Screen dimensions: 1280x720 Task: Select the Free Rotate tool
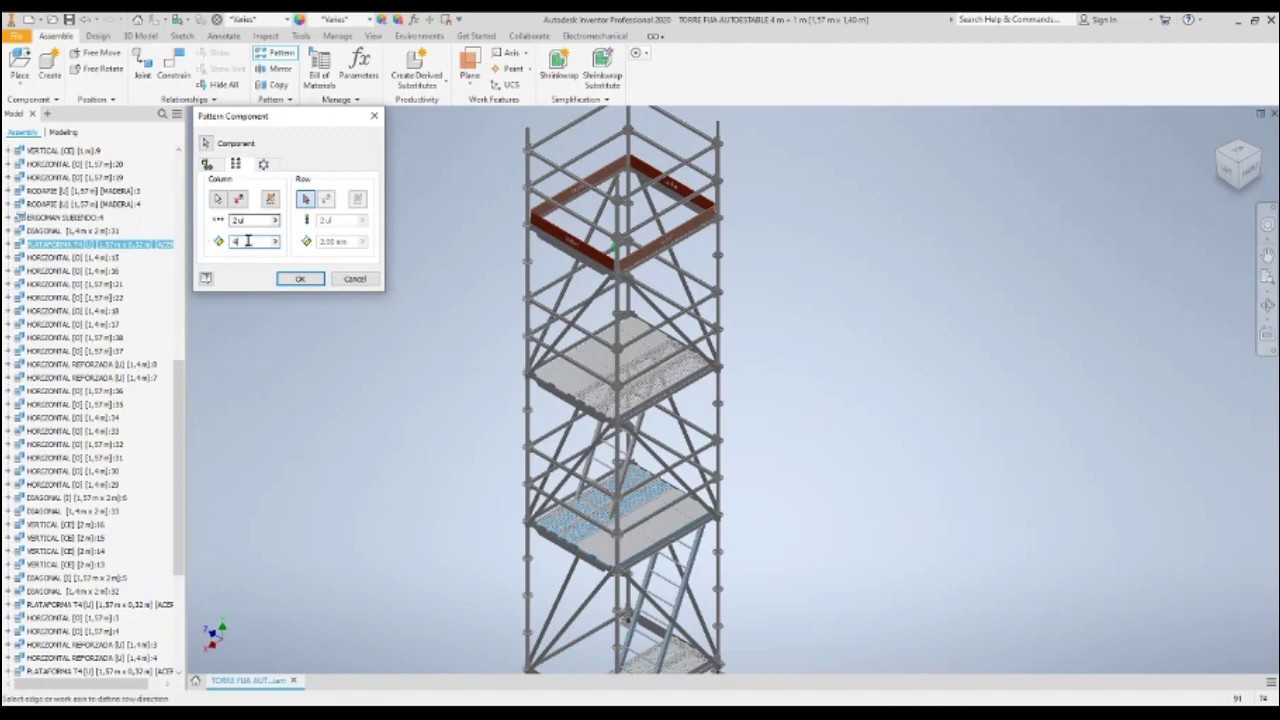click(97, 69)
